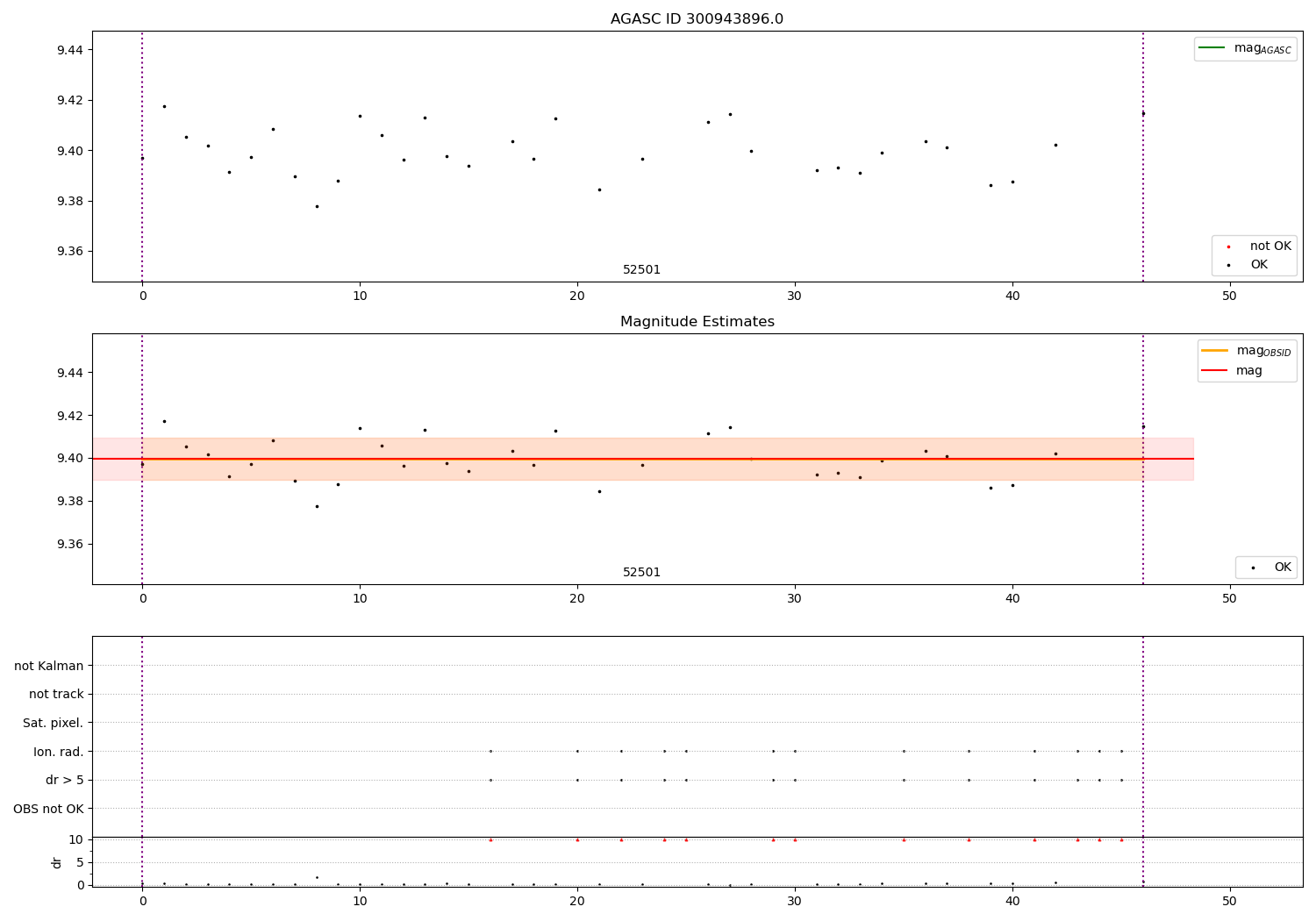
Task: Click the "AGASC ID 300943896.0" plot title
Action: (x=697, y=19)
